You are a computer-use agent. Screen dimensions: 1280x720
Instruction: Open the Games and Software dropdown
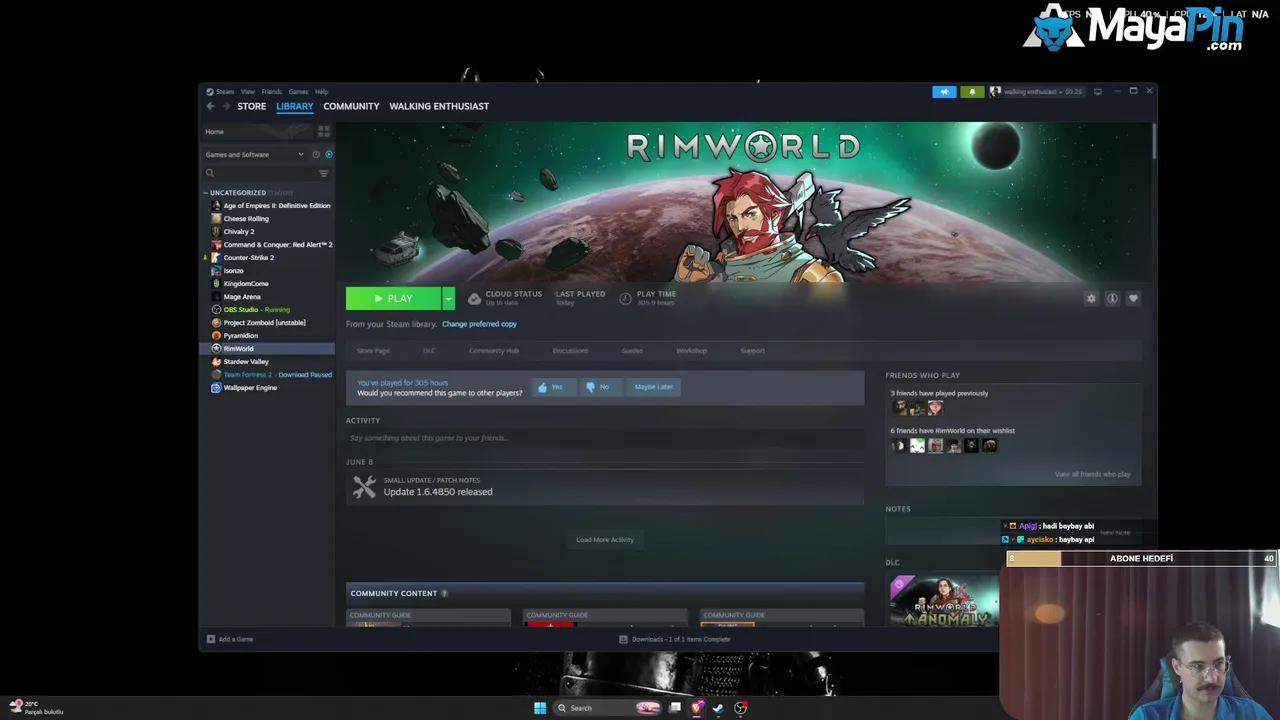254,154
